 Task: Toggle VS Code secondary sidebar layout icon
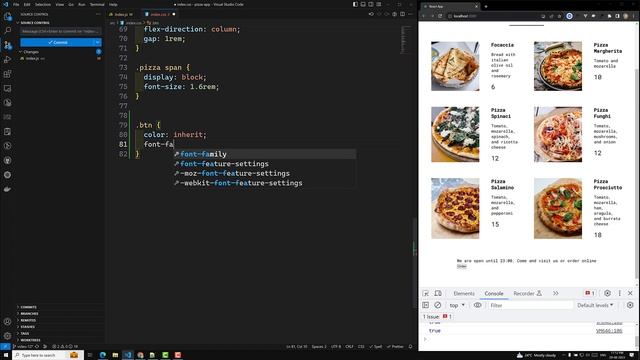(371, 4)
